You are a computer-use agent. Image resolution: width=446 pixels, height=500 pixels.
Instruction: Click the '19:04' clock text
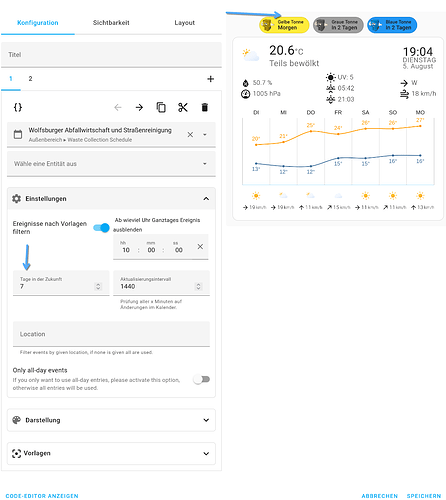click(418, 52)
